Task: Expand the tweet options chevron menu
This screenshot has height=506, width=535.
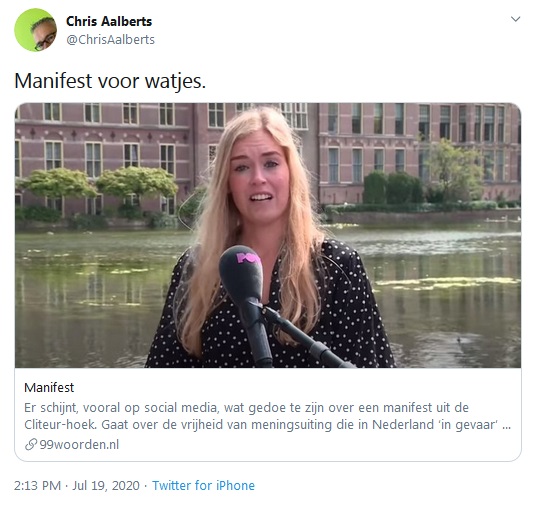Action: point(515,19)
